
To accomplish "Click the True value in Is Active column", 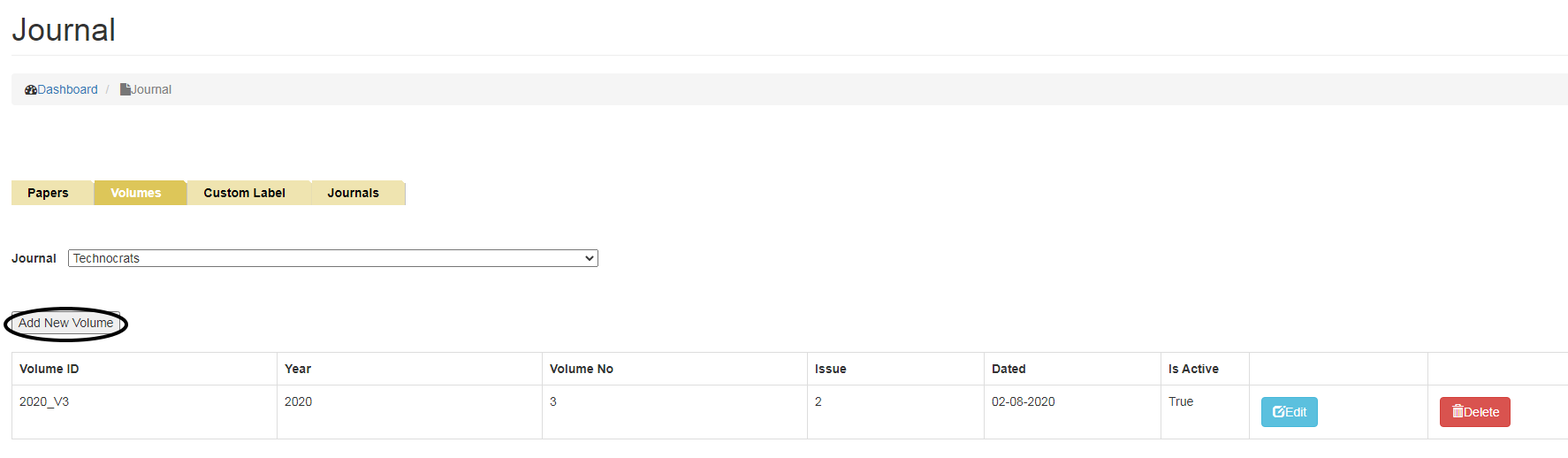I will coord(1181,401).
